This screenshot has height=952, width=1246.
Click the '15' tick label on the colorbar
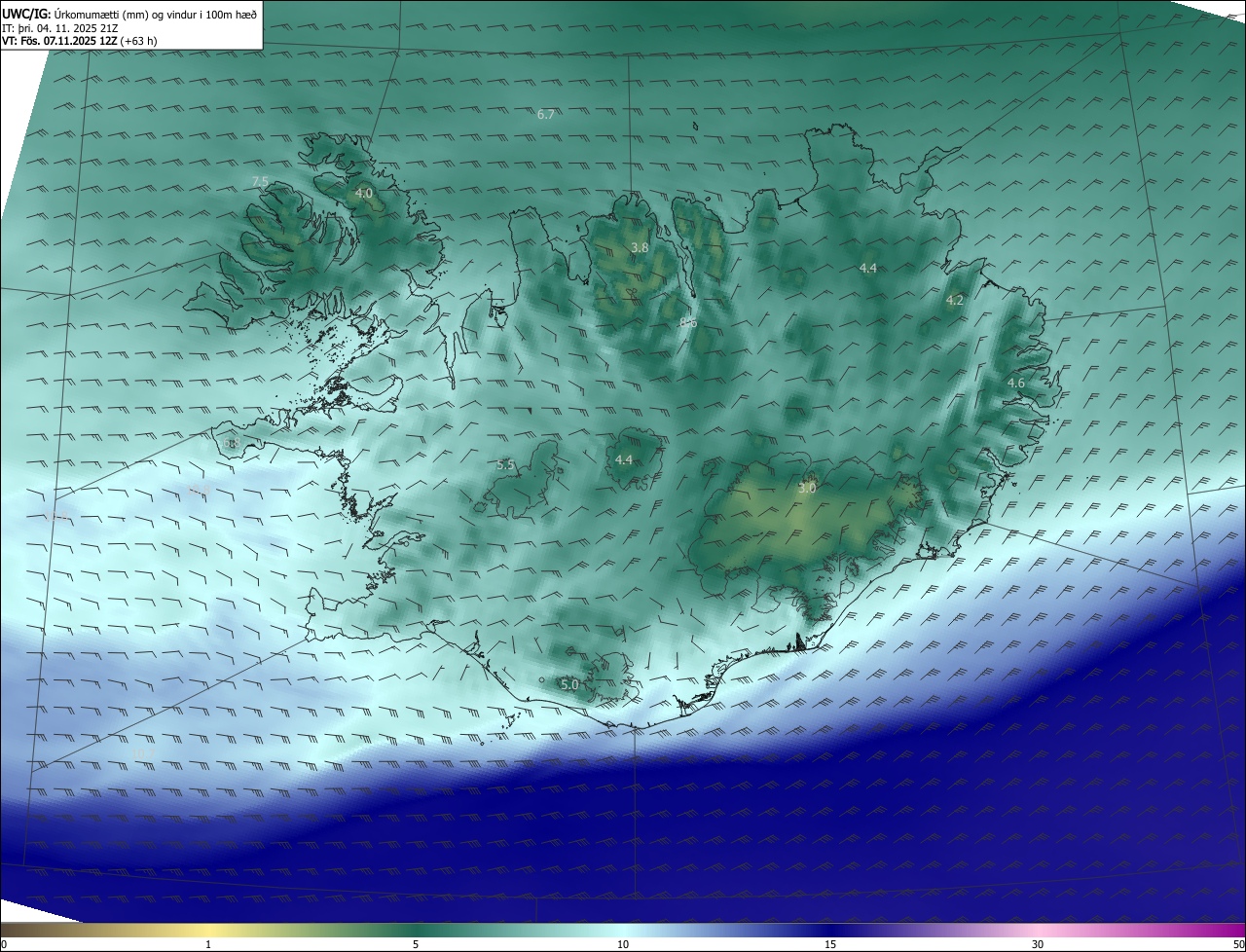[x=830, y=944]
